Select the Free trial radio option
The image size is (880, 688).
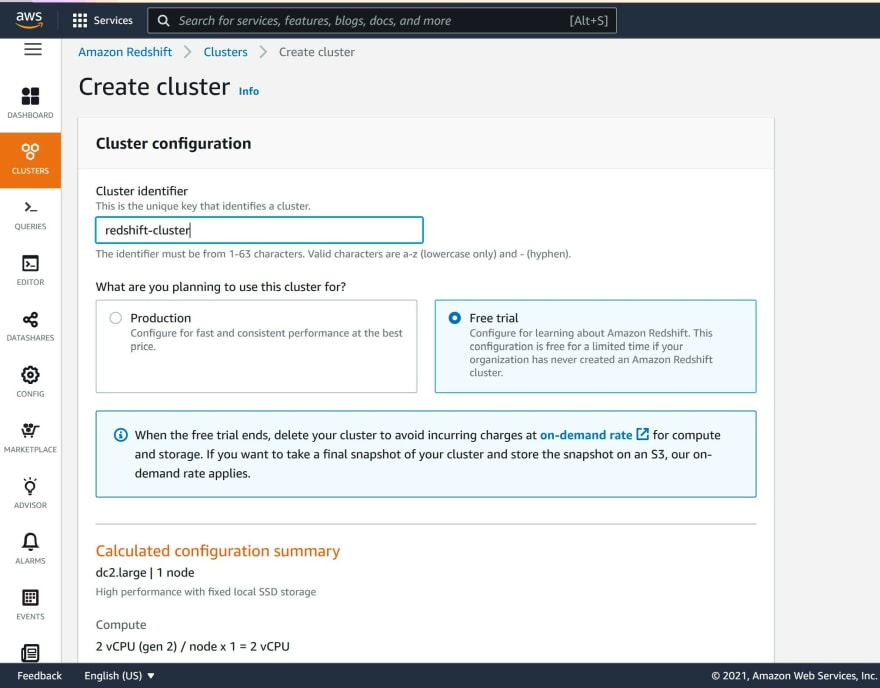[x=455, y=318]
